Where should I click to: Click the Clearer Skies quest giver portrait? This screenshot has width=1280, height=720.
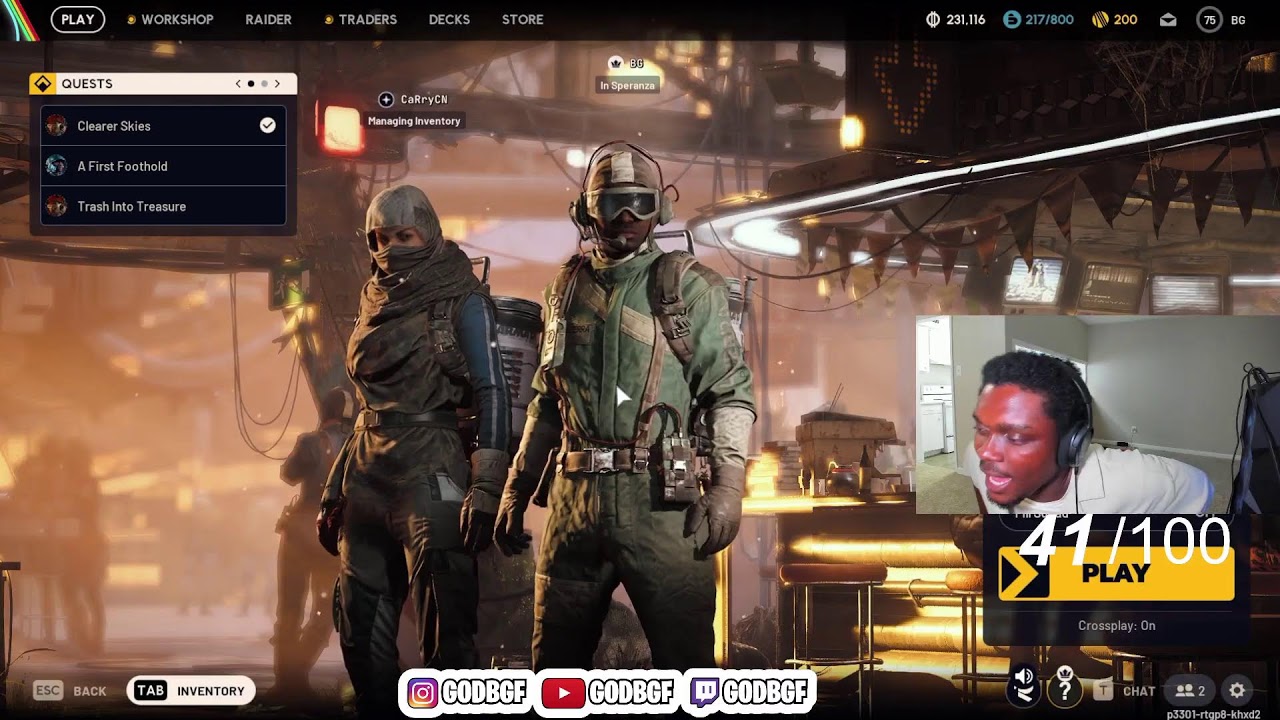point(56,126)
